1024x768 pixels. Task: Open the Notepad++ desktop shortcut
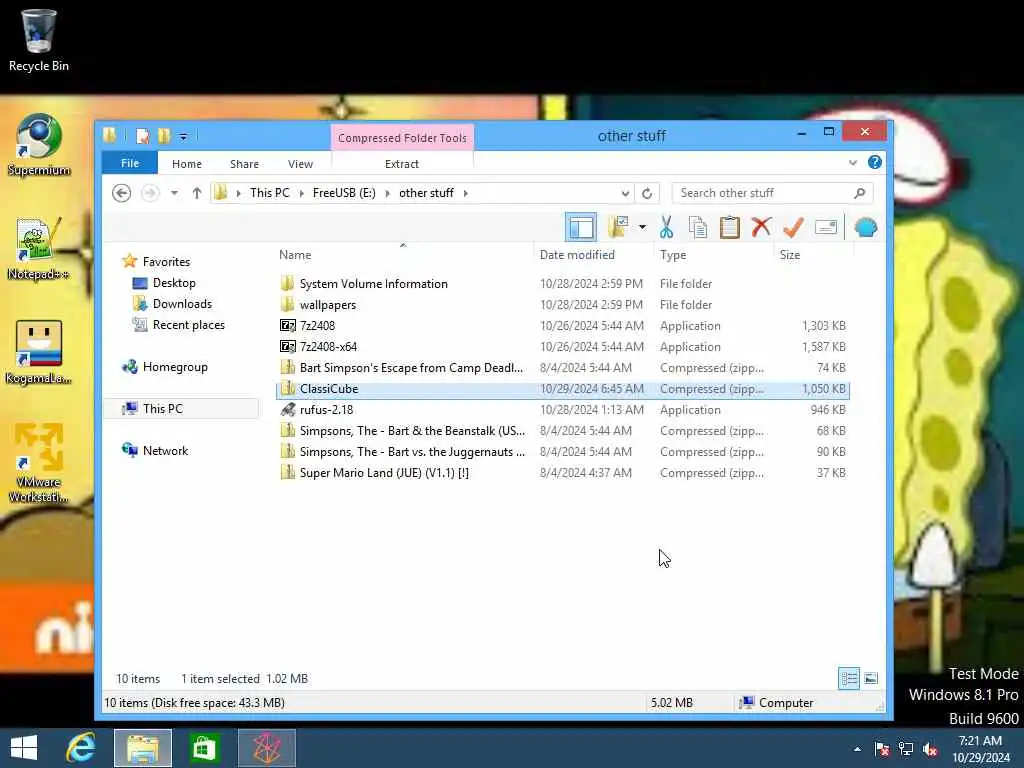[39, 248]
